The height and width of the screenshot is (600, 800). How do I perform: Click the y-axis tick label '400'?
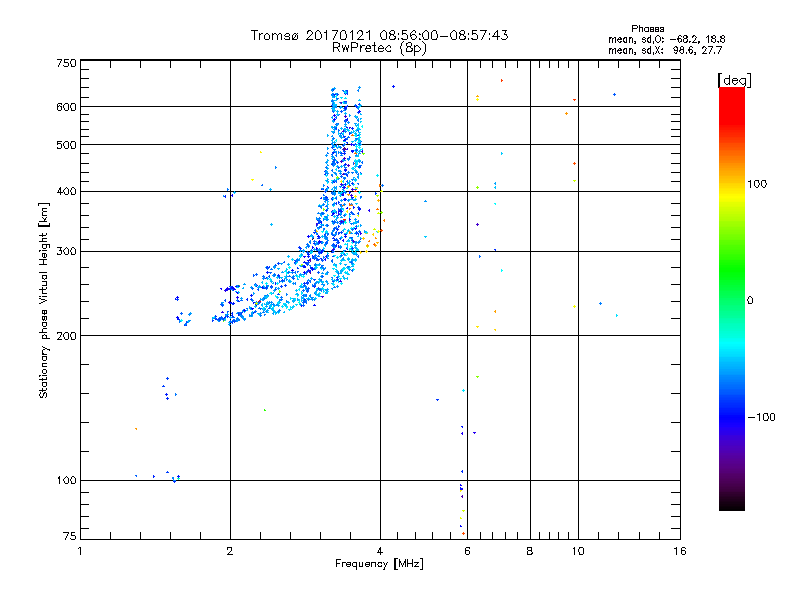66,191
